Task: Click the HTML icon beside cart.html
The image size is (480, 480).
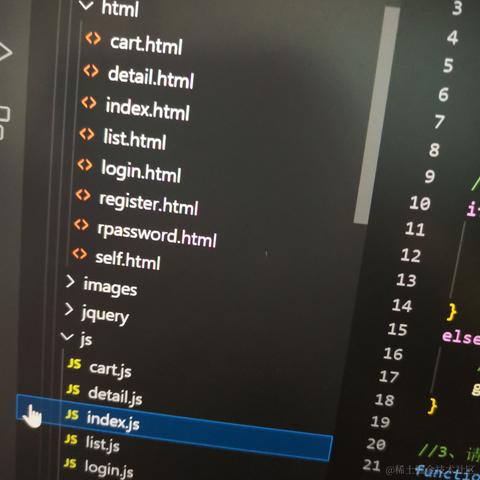Action: tap(93, 39)
